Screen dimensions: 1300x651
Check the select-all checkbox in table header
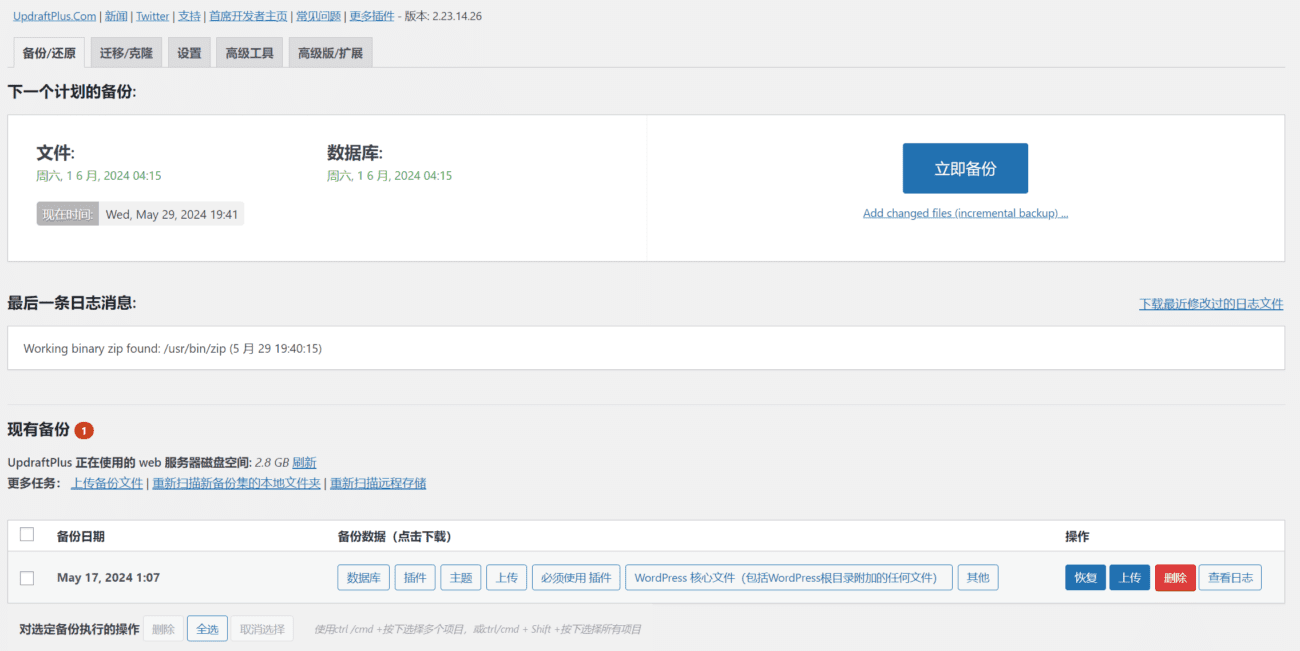pyautogui.click(x=27, y=535)
